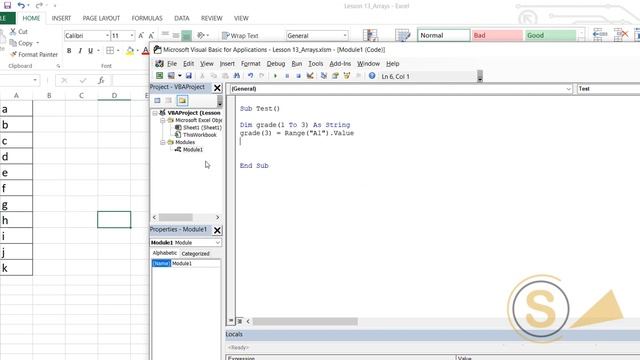640x360 pixels.
Task: Click Format Painter in Excel clipboard group
Action: [x=33, y=54]
